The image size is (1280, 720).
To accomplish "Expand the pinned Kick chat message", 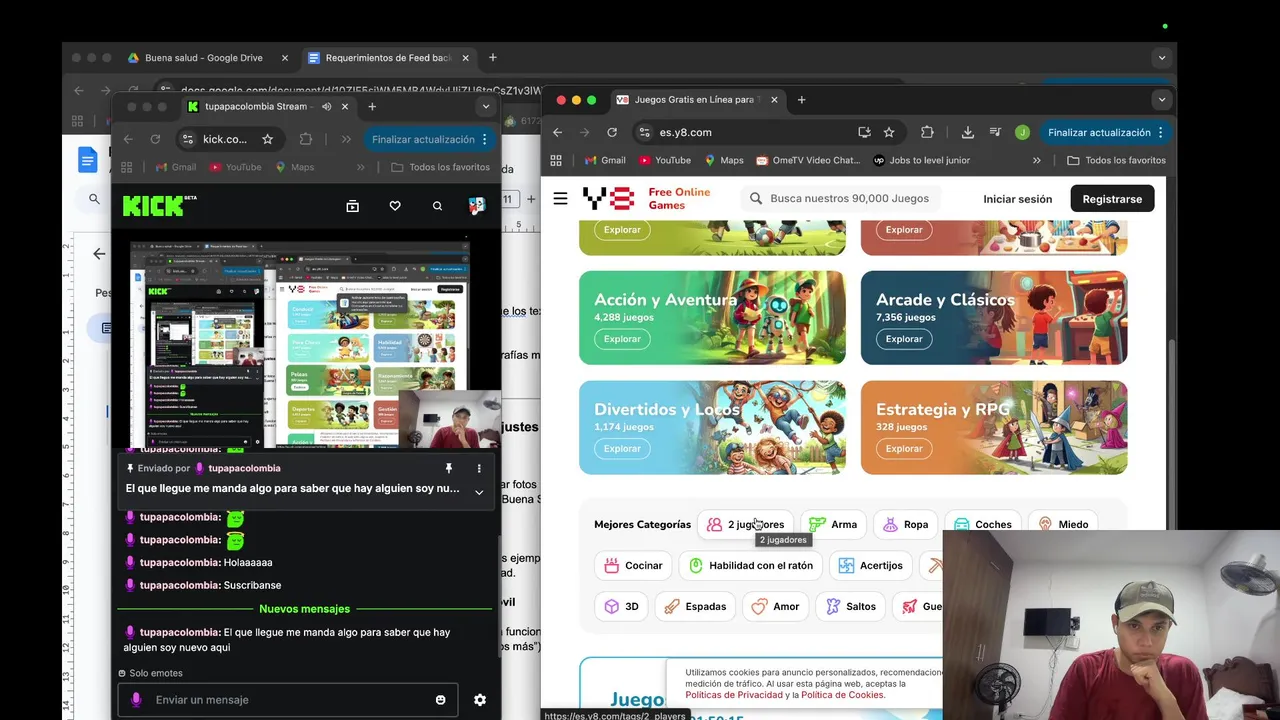I will coord(479,491).
